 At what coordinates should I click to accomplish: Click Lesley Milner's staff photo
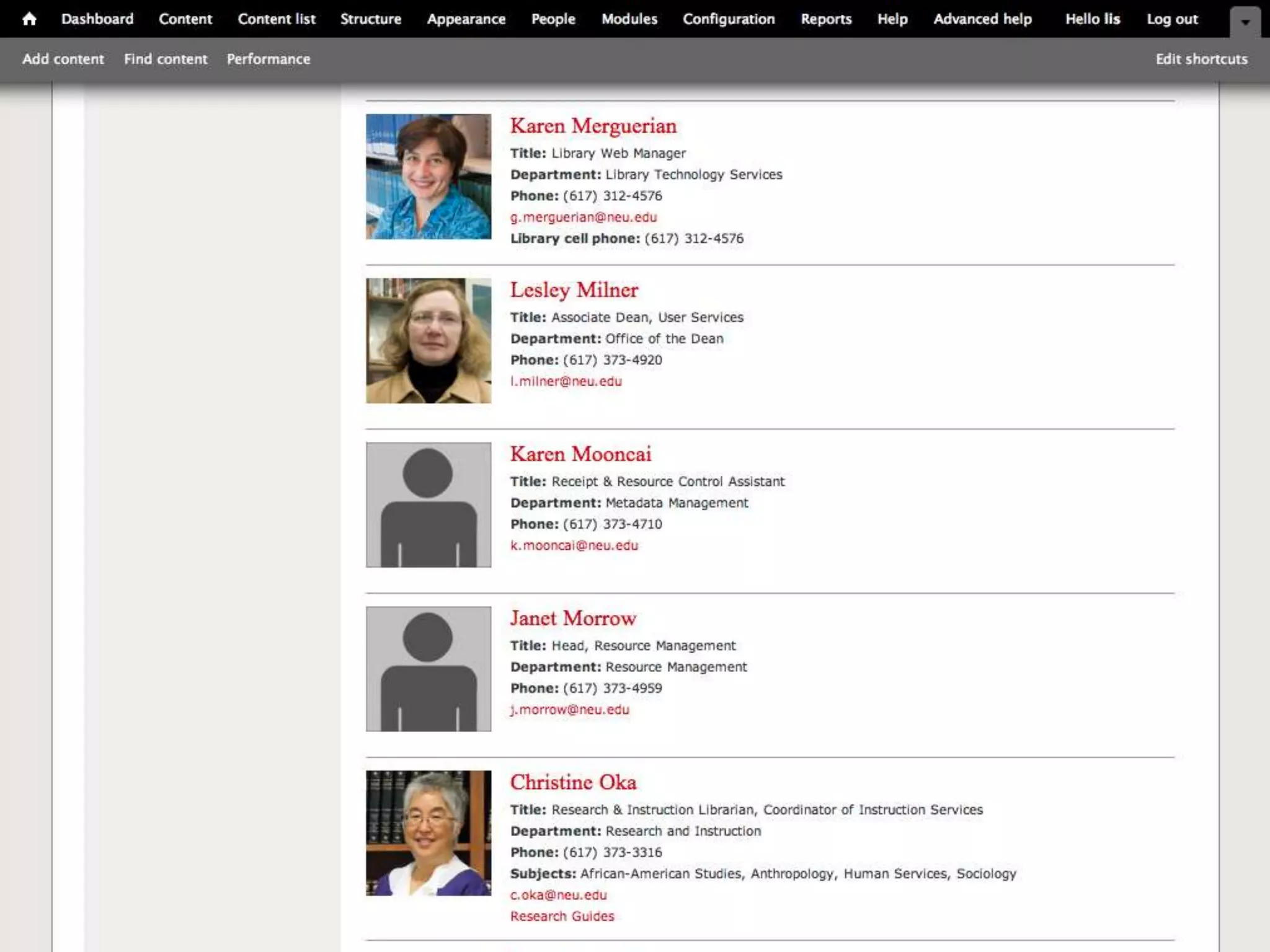[429, 341]
